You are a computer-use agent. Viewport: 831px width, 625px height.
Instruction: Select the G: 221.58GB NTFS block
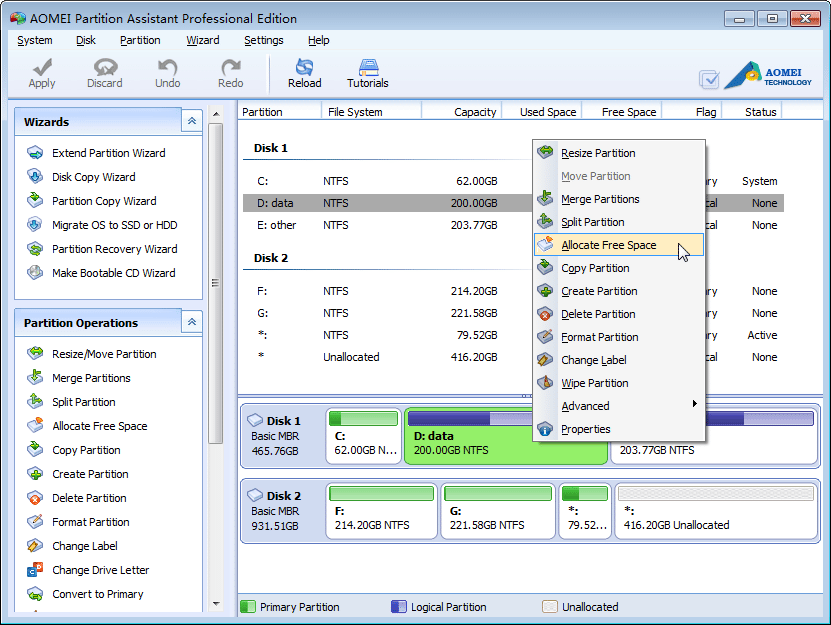click(x=498, y=511)
